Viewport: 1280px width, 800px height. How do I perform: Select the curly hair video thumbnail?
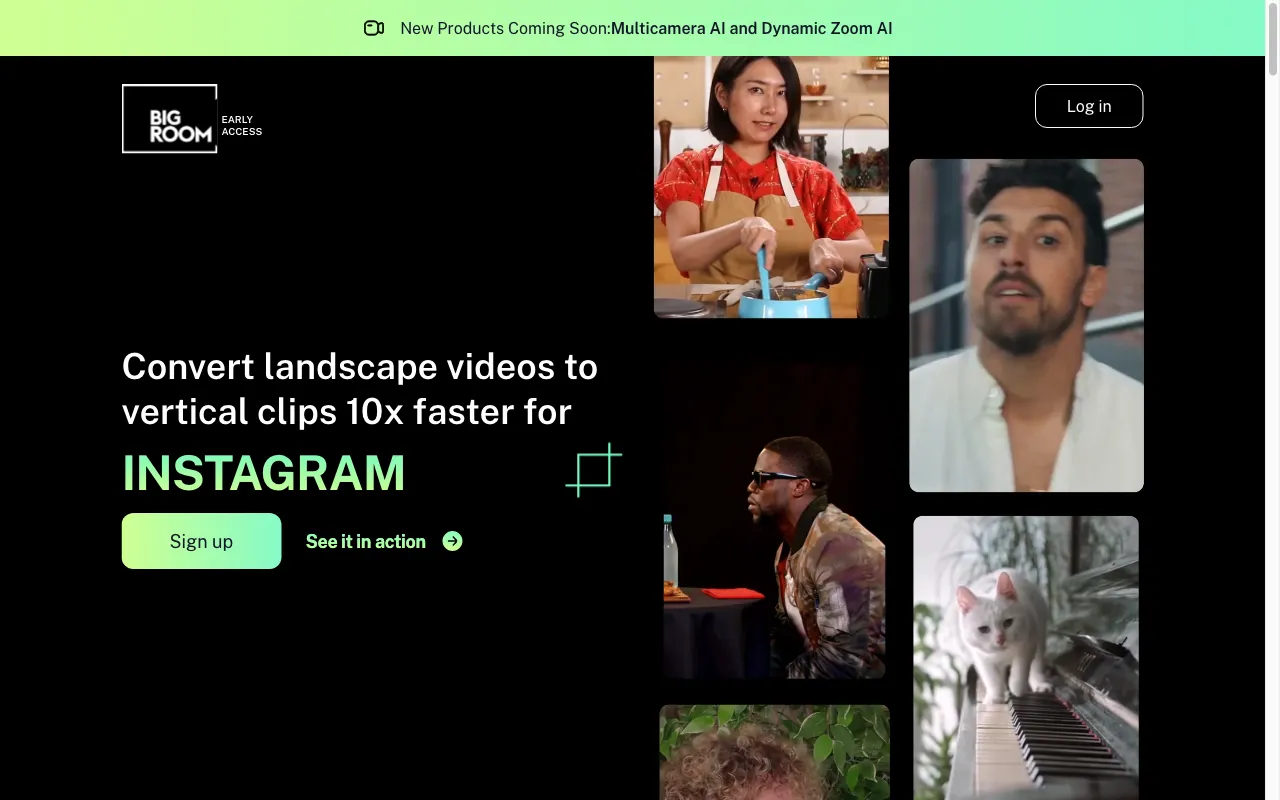774,752
